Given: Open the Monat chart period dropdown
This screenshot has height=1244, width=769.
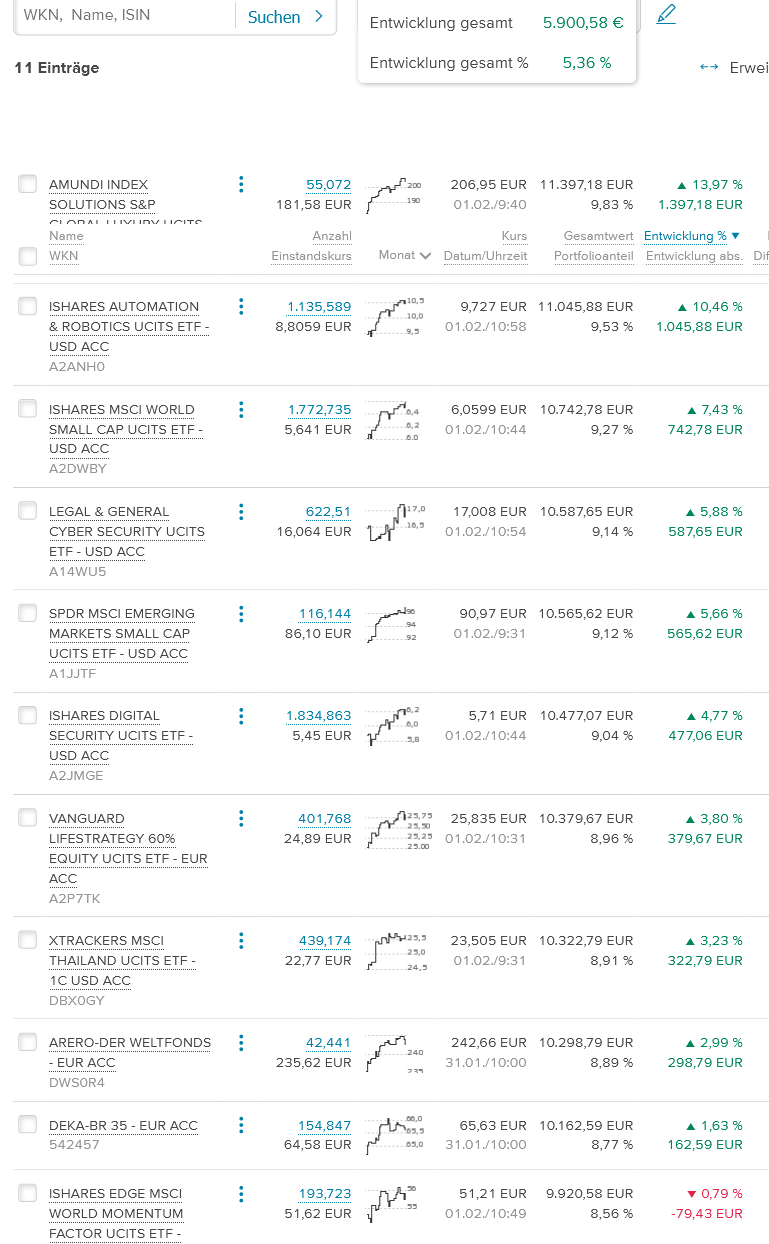Looking at the screenshot, I should (404, 256).
